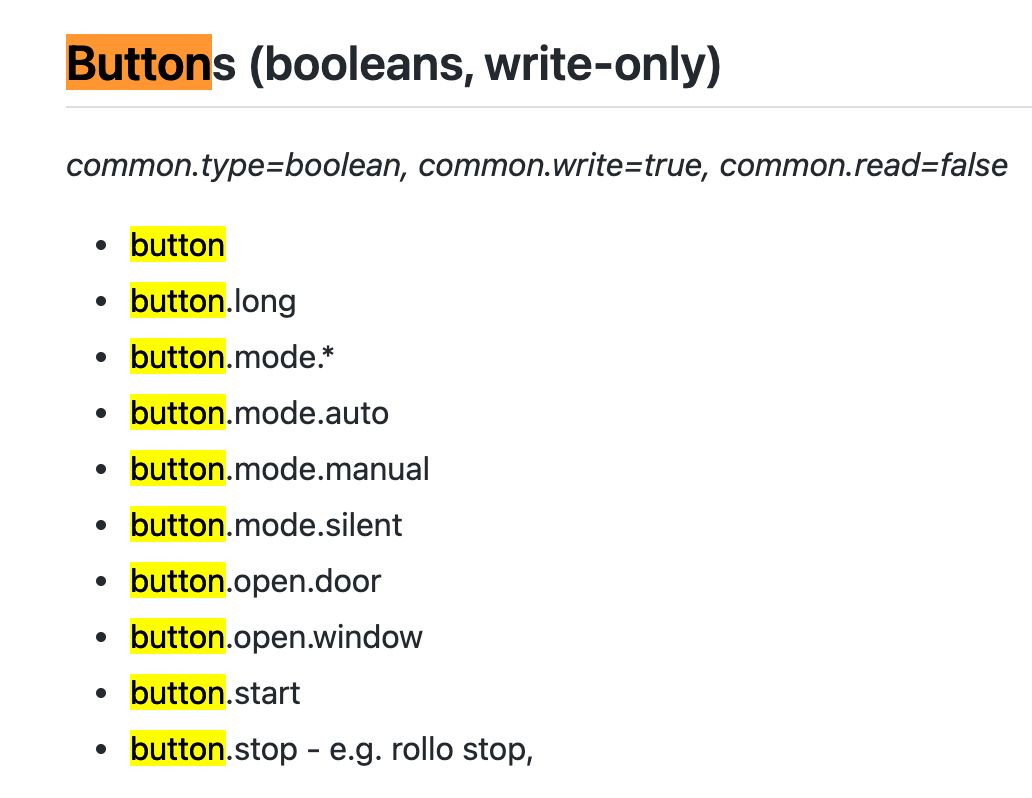The height and width of the screenshot is (798, 1032).
Task: Click the common.write=true text
Action: point(563,165)
